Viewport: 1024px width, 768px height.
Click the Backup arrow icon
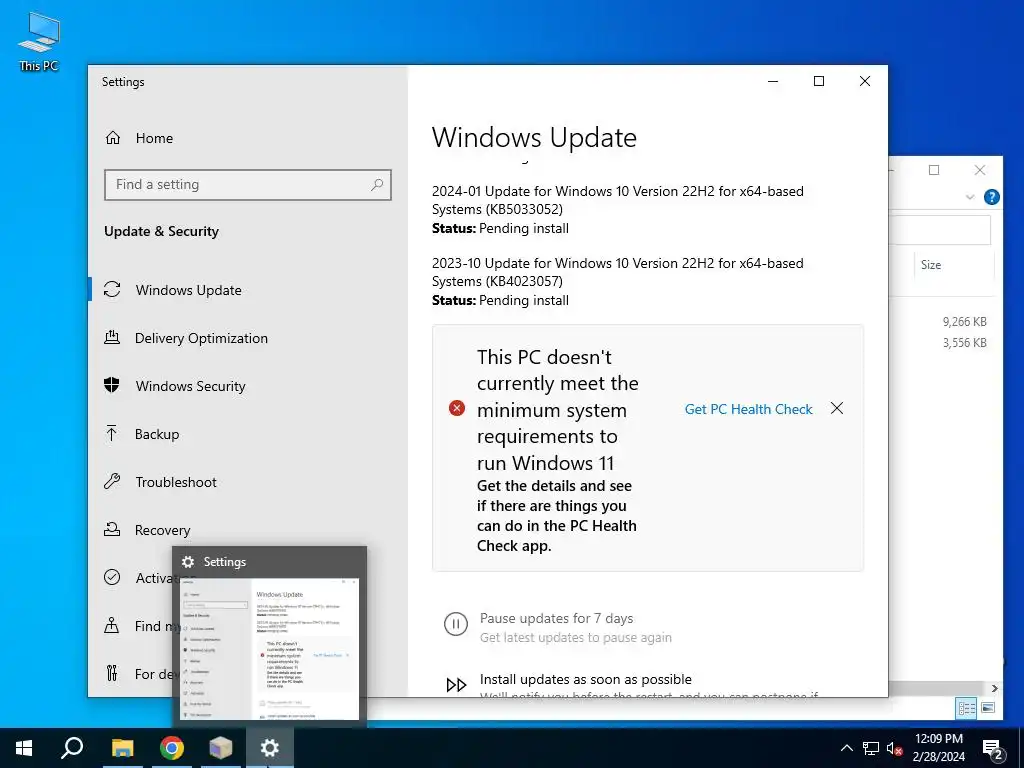coord(112,434)
